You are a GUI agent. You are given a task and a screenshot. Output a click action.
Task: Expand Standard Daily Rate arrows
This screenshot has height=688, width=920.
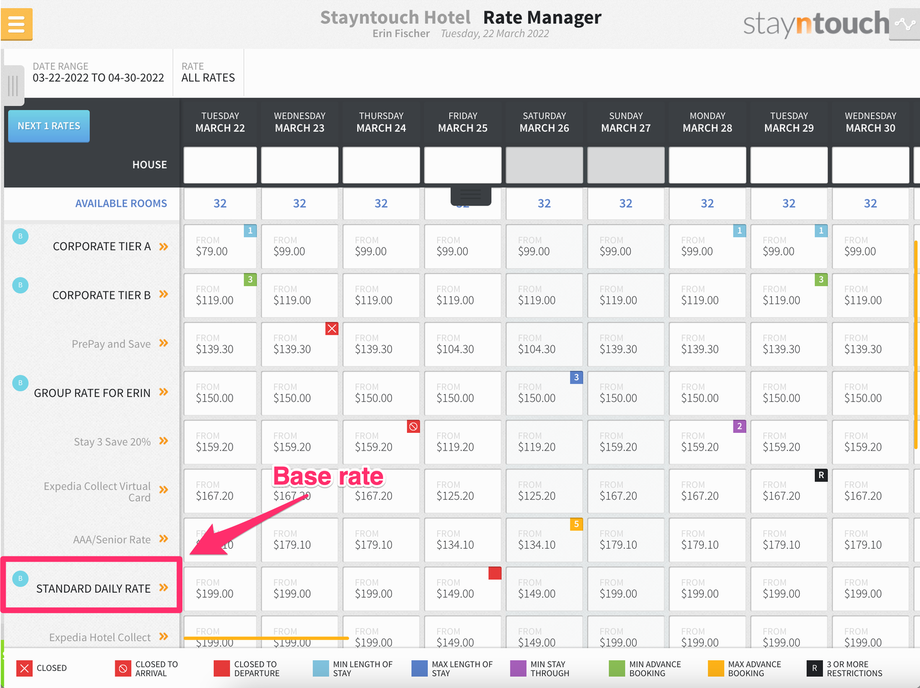(x=164, y=588)
